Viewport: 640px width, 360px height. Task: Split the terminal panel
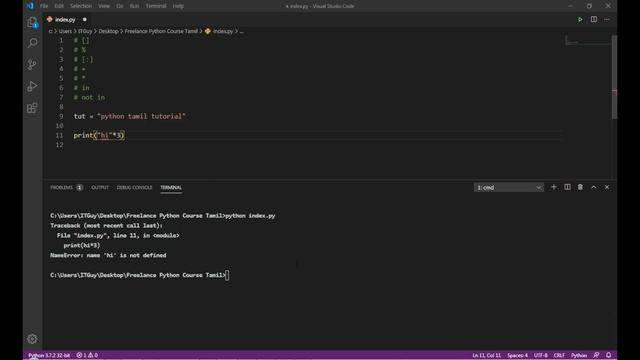tap(567, 187)
